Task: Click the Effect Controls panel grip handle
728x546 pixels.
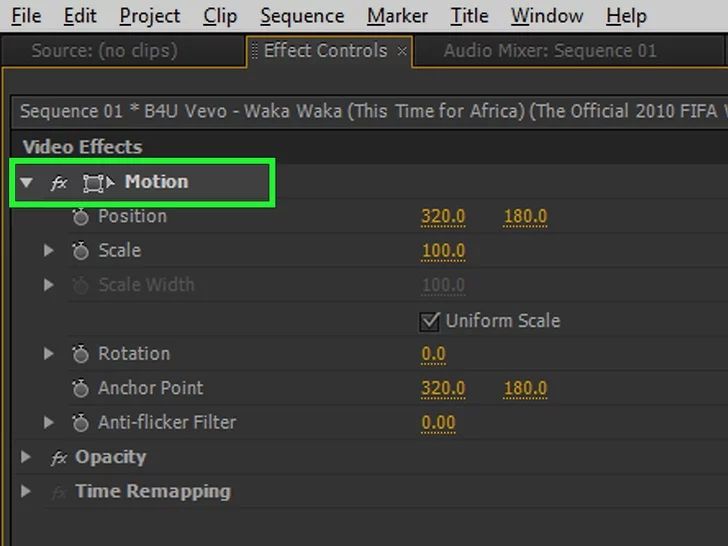Action: coord(254,51)
